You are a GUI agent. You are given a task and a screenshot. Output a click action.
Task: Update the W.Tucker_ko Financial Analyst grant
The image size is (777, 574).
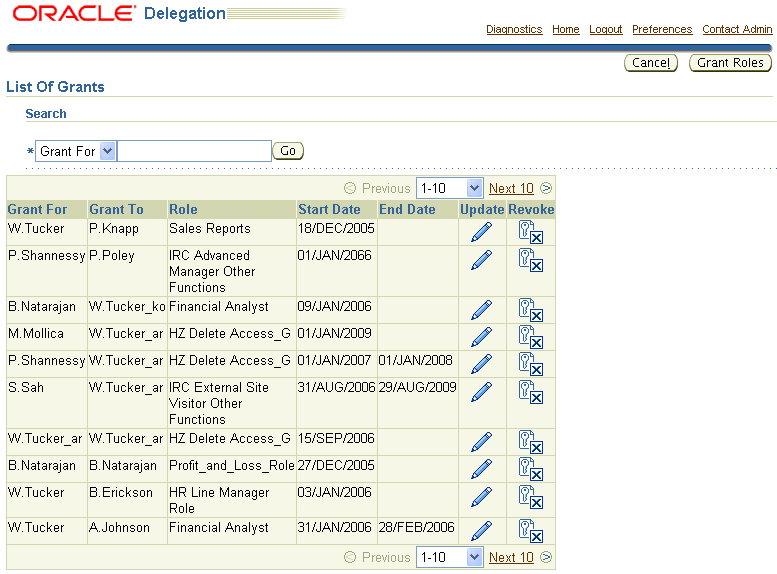click(481, 310)
